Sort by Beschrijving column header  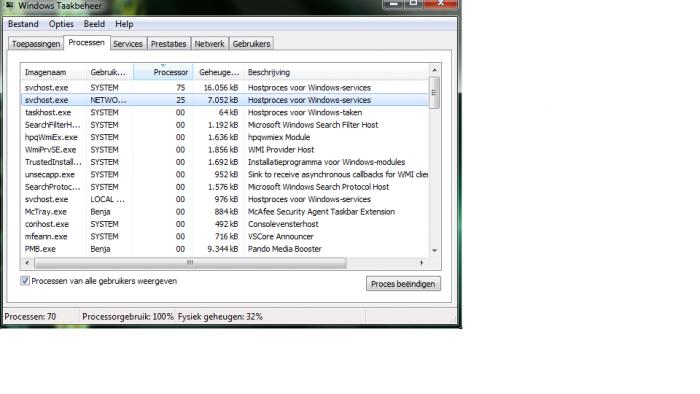[x=336, y=72]
